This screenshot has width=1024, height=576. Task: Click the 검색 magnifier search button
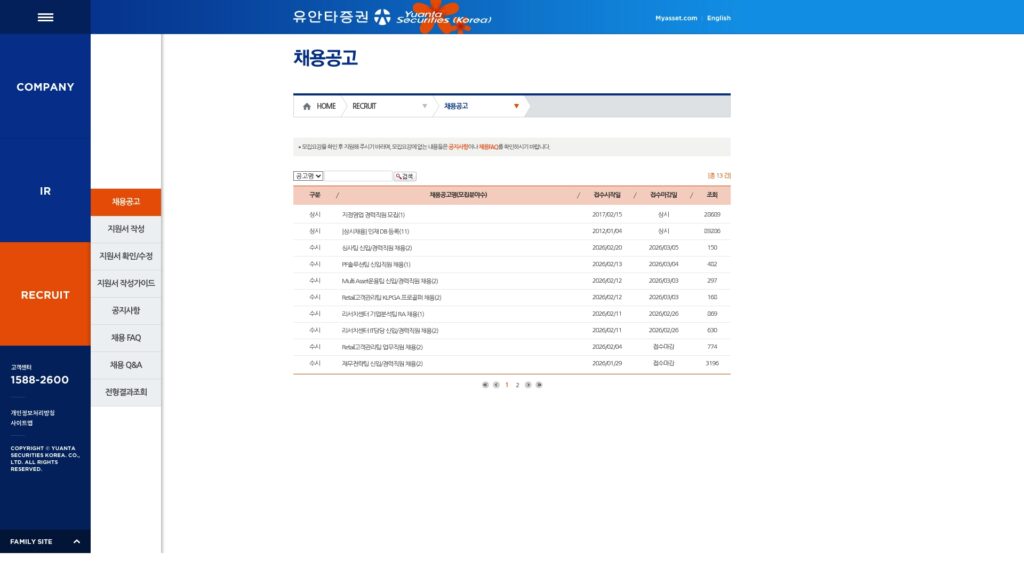(x=405, y=173)
